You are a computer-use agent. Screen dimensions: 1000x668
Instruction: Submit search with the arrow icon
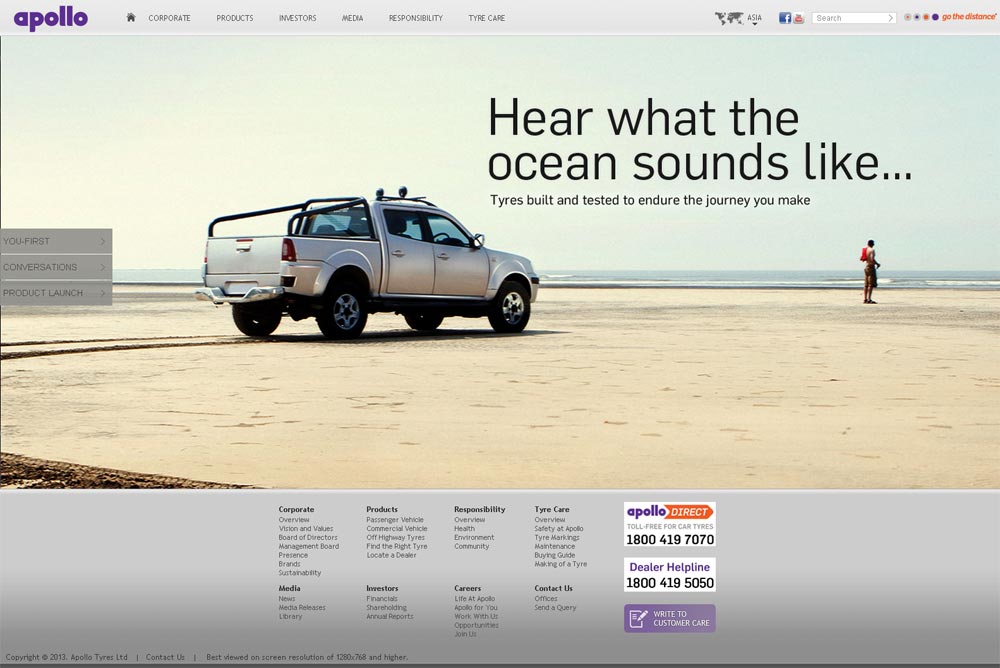coord(890,18)
